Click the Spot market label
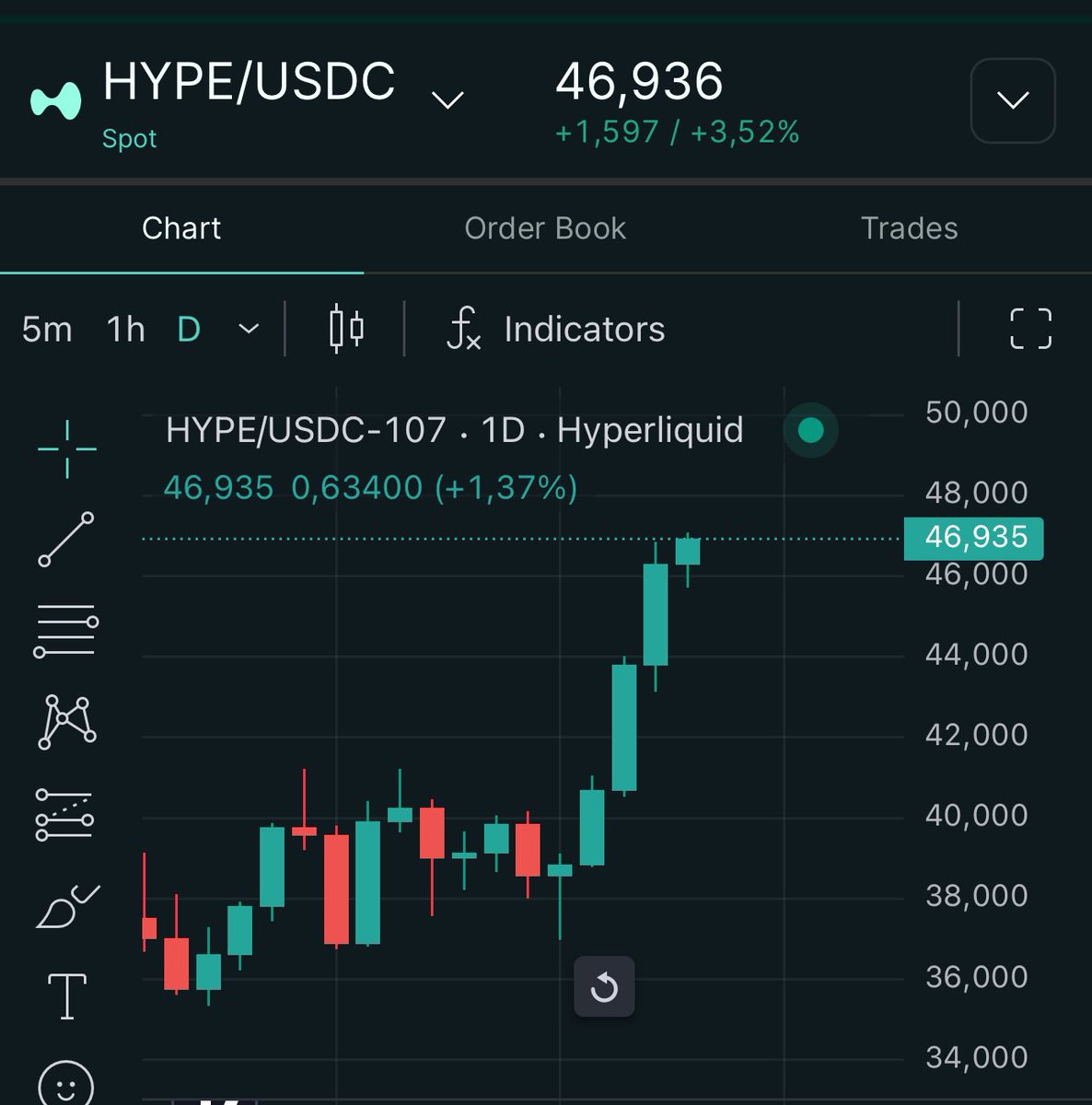This screenshot has width=1092, height=1105. click(x=129, y=138)
